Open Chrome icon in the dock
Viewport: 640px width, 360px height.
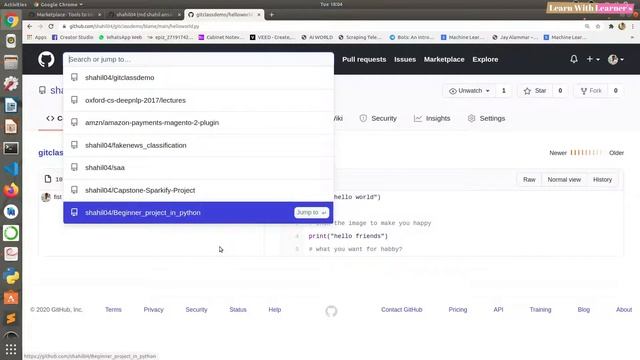pos(11,20)
